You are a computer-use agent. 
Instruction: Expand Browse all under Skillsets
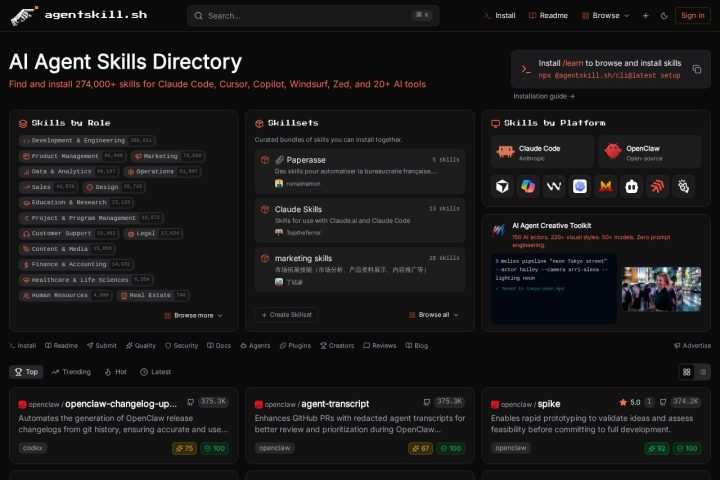tap(433, 315)
